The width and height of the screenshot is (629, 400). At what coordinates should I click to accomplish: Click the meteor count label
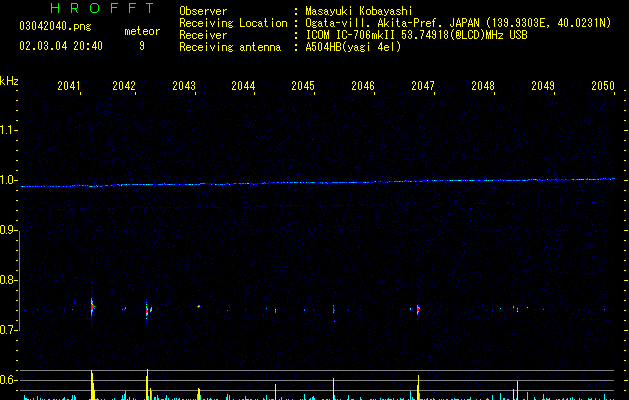pyautogui.click(x=142, y=31)
